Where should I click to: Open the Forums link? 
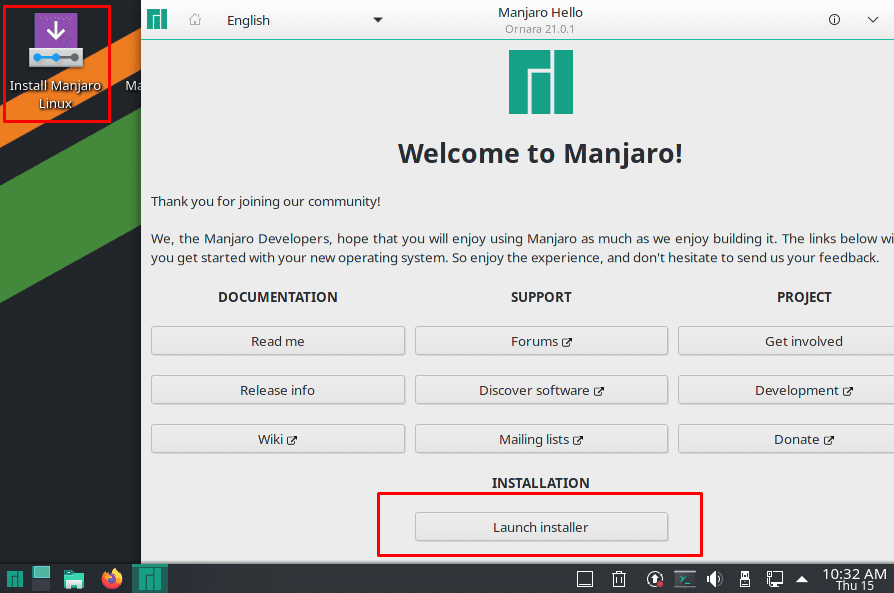point(540,340)
